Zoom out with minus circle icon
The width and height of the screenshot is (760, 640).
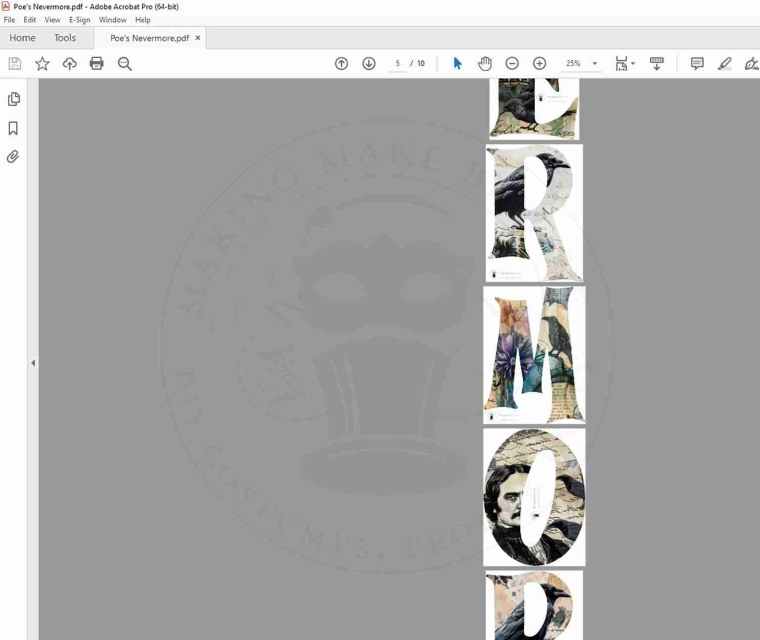coord(512,64)
